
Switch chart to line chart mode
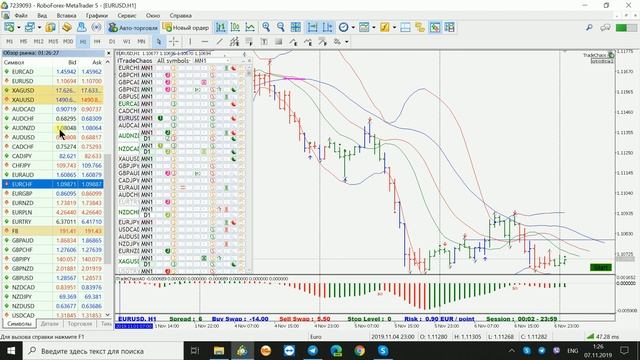(x=250, y=27)
